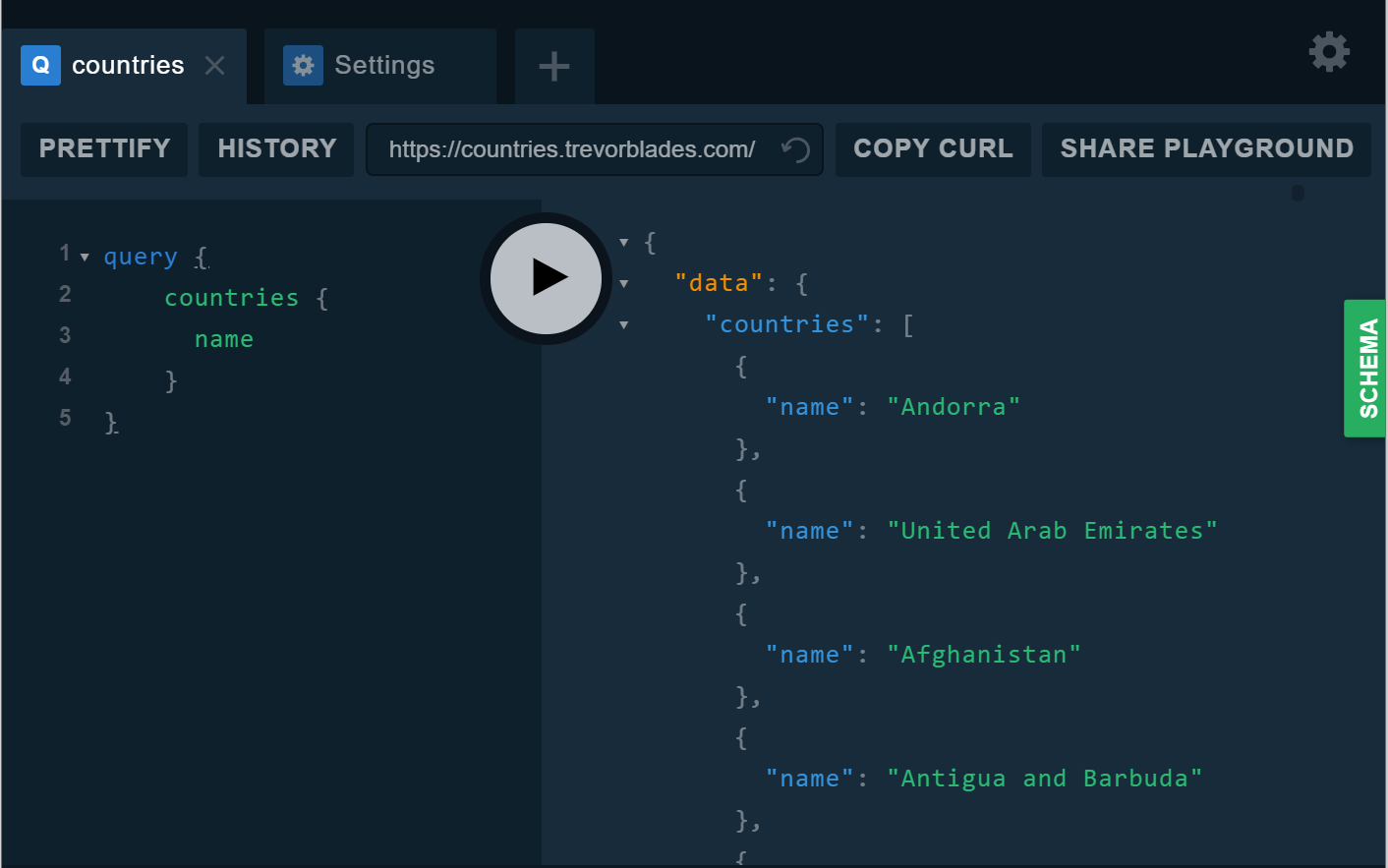This screenshot has width=1388, height=868.
Task: Click the Q icon on countries tab
Action: [40, 65]
